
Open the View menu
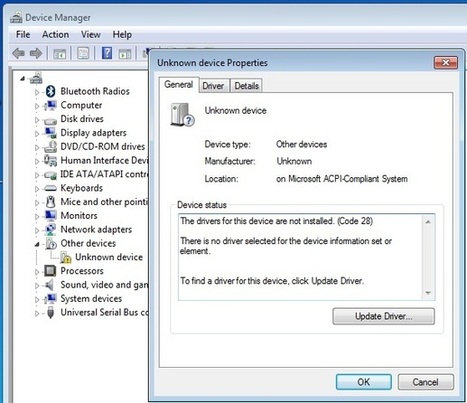point(90,35)
